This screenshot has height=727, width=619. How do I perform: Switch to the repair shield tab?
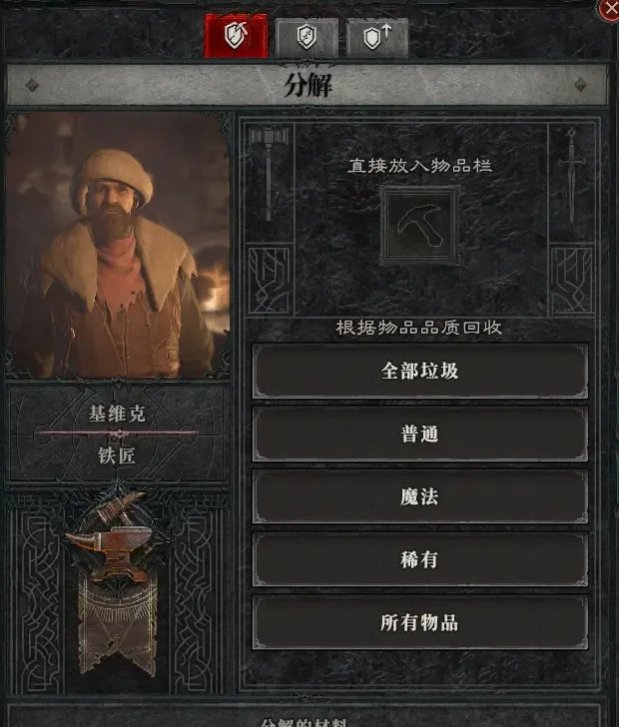(306, 38)
